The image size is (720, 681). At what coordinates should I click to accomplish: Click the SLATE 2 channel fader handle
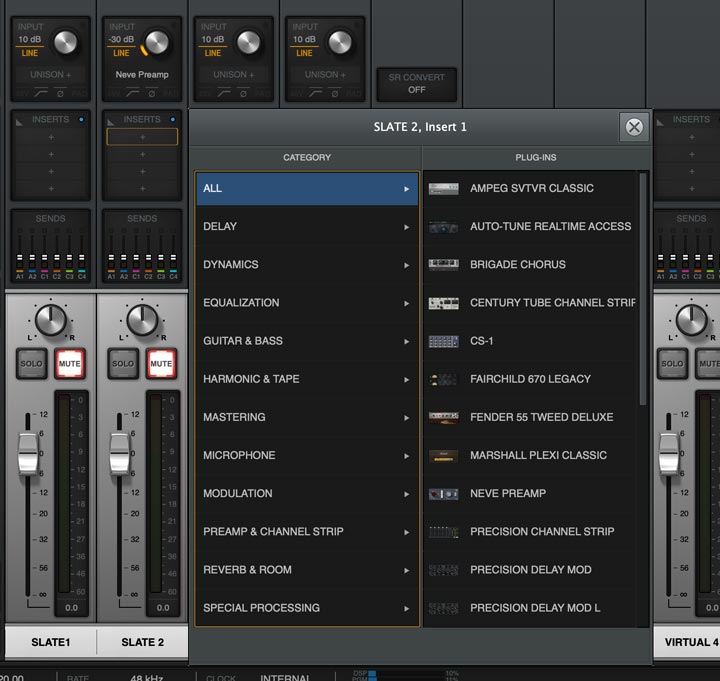[120, 453]
